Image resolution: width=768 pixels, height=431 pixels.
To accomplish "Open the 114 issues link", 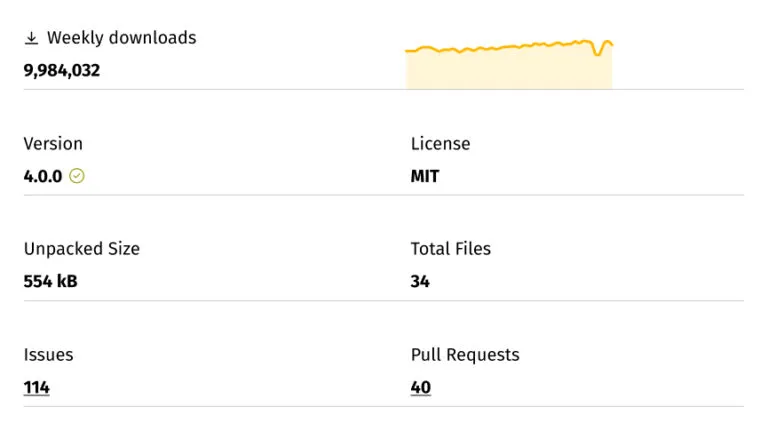I will pyautogui.click(x=37, y=387).
